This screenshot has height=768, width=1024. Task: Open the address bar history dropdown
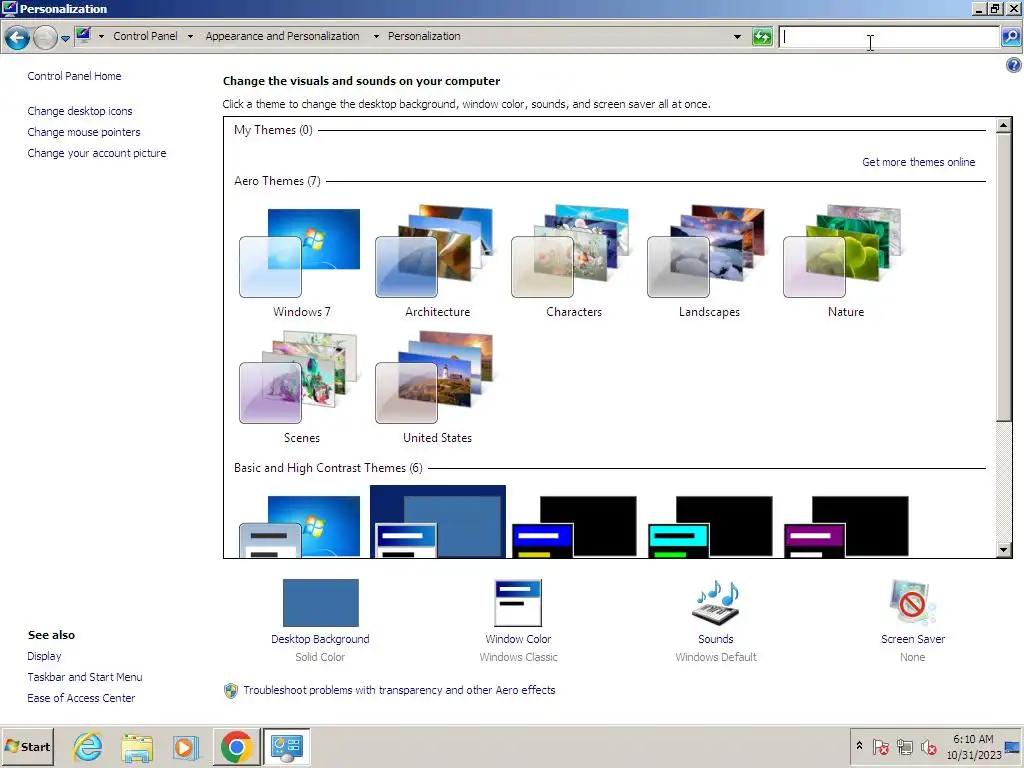pos(737,37)
